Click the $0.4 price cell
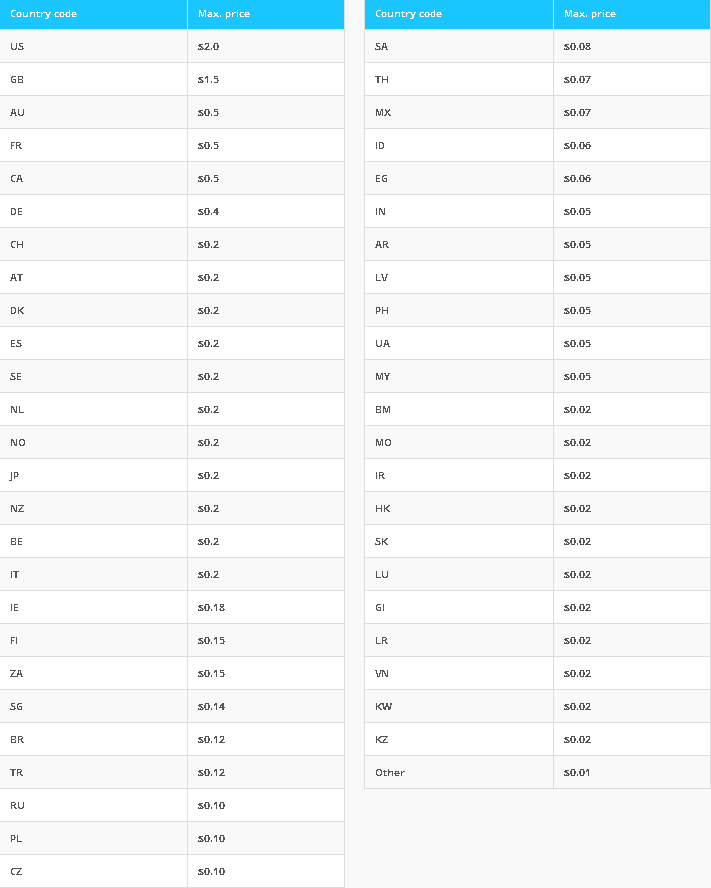This screenshot has height=888, width=711. 266,211
